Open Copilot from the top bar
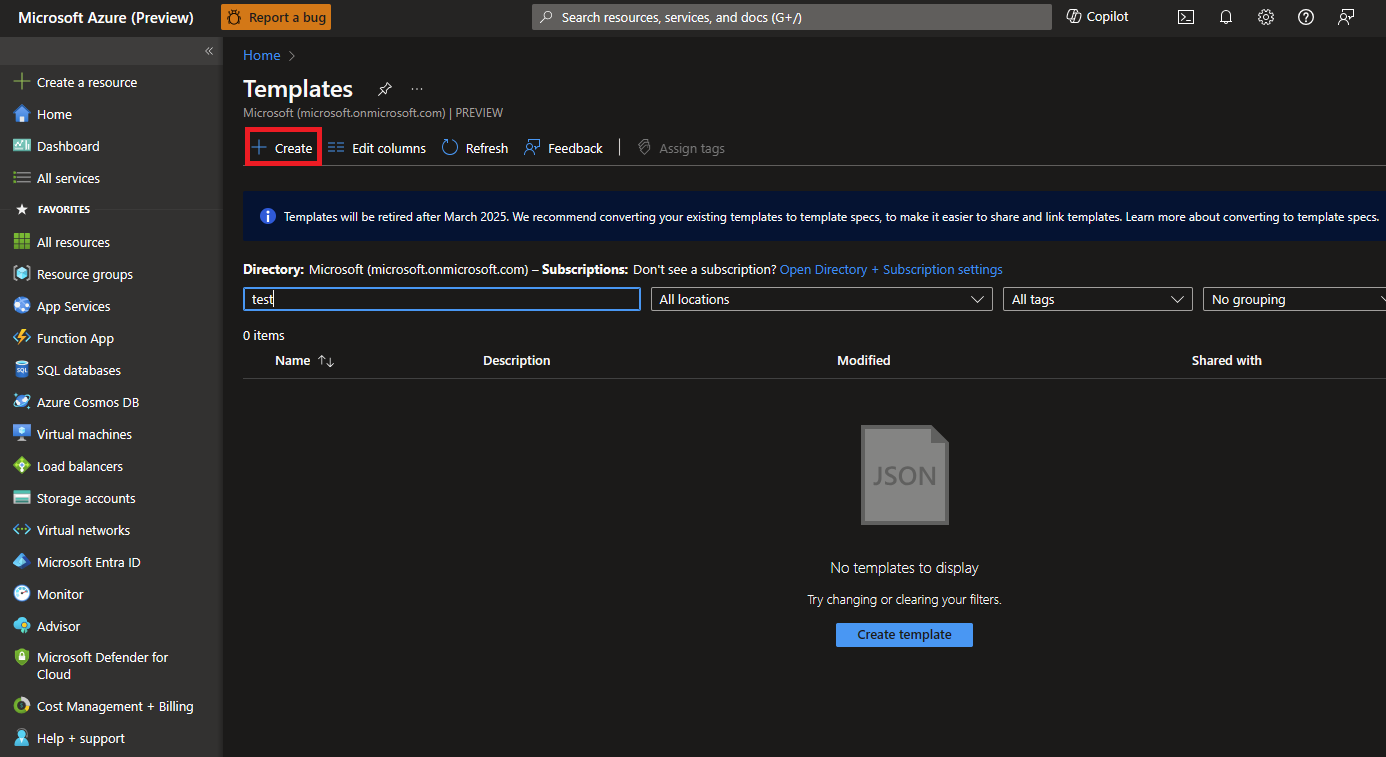1386x757 pixels. tap(1097, 17)
